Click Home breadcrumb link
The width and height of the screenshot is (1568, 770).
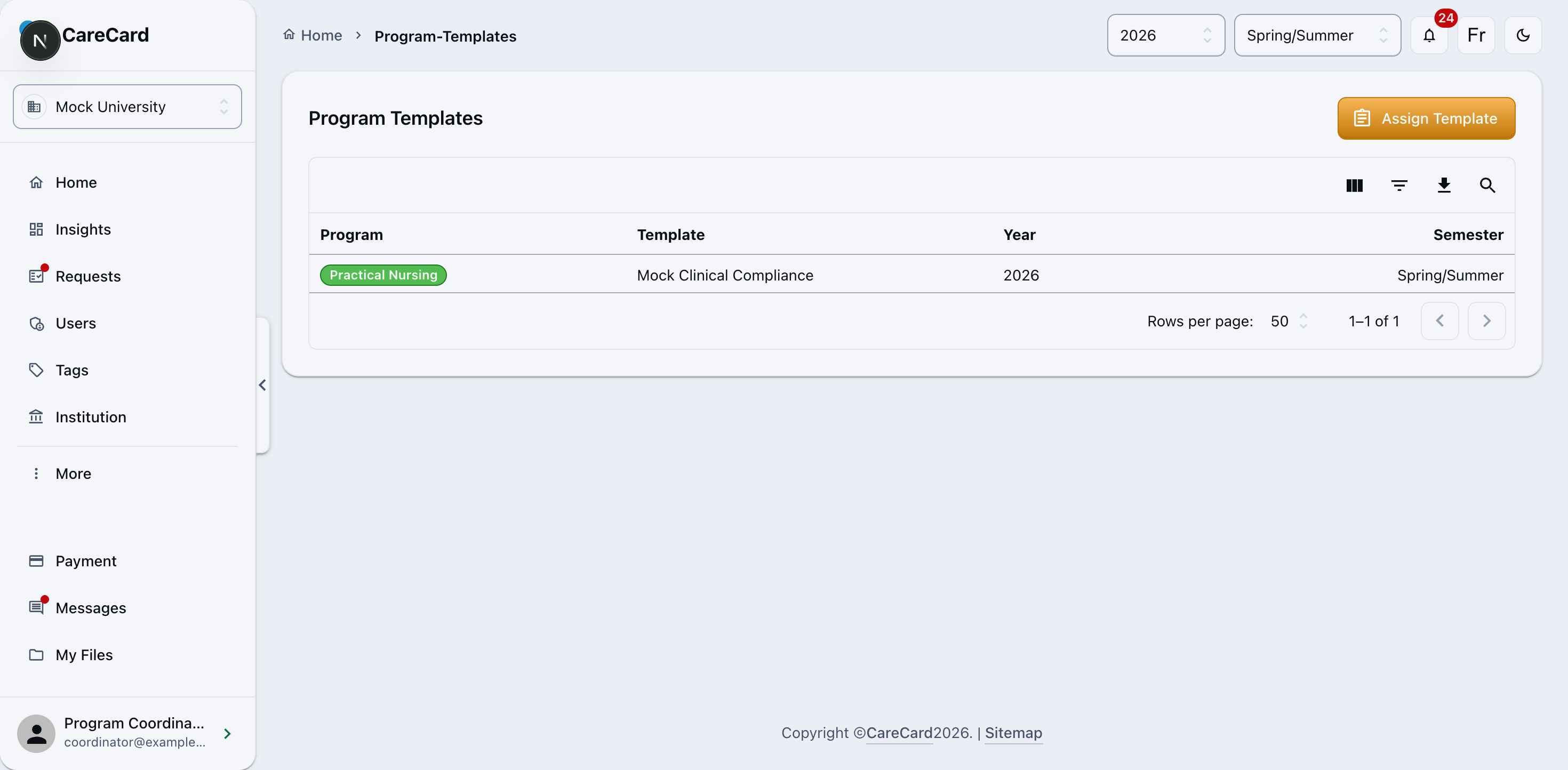pos(313,35)
